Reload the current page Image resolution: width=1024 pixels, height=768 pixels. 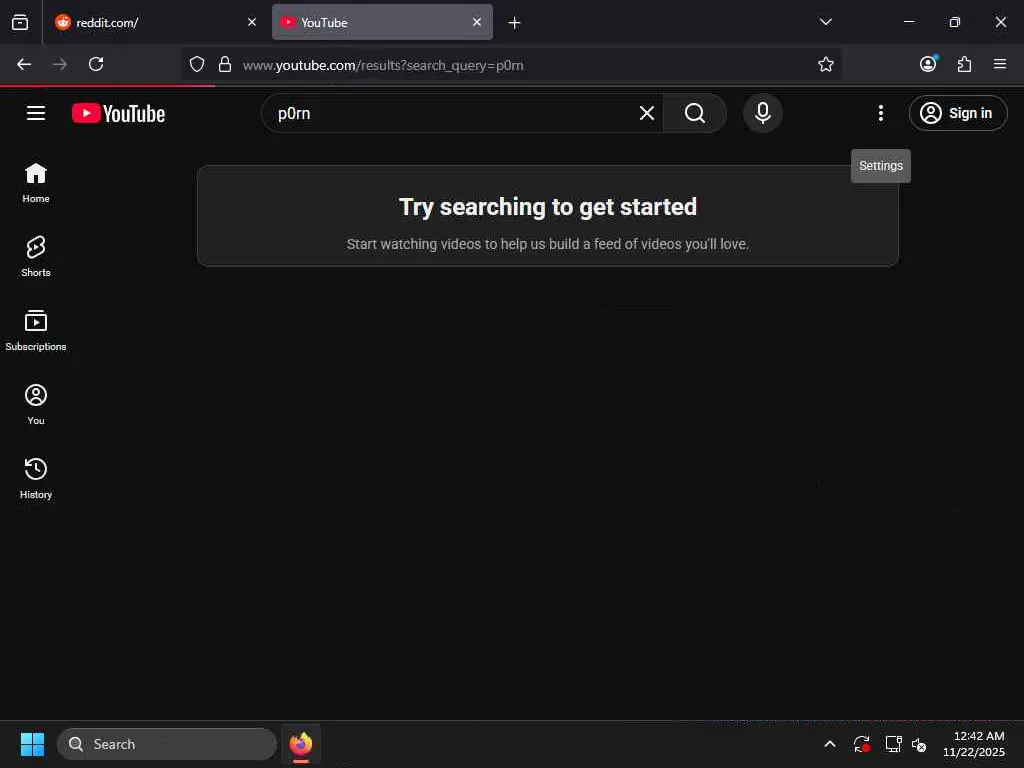96,64
